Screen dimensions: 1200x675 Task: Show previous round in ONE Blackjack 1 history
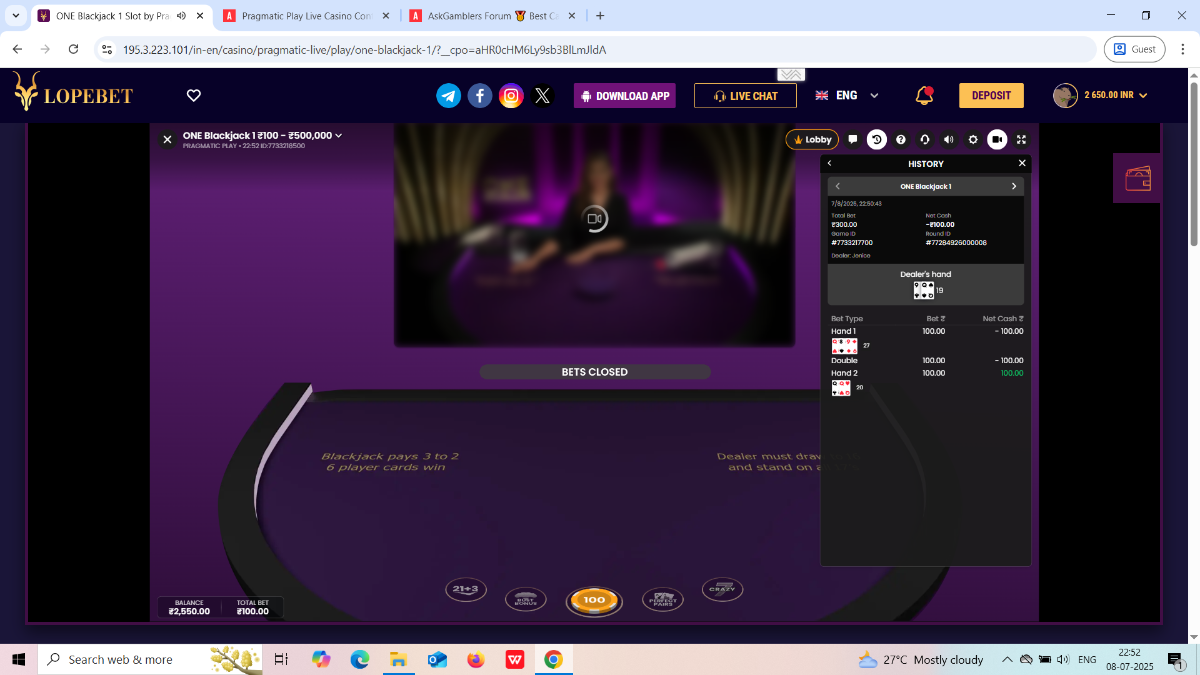click(x=838, y=186)
